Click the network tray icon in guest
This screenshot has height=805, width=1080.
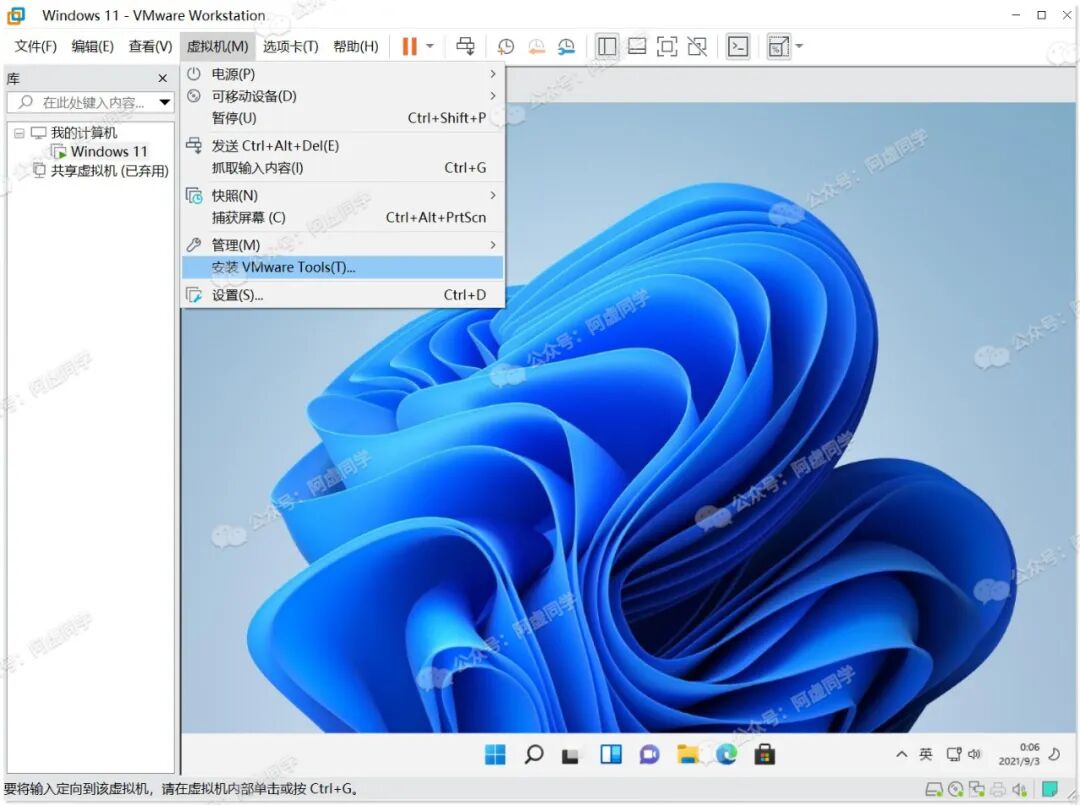954,755
